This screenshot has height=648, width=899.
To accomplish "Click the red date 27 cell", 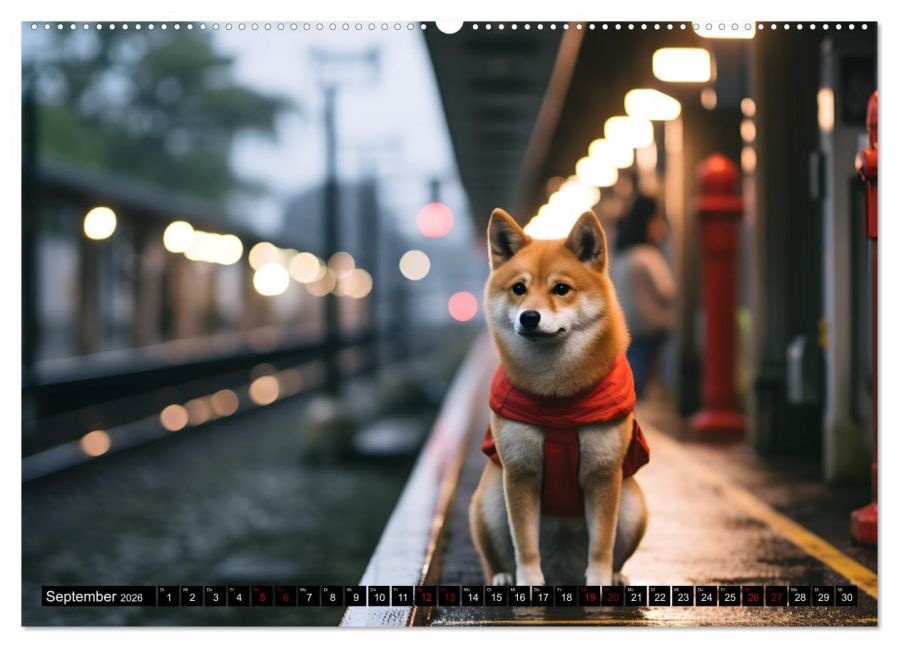I will (x=776, y=597).
